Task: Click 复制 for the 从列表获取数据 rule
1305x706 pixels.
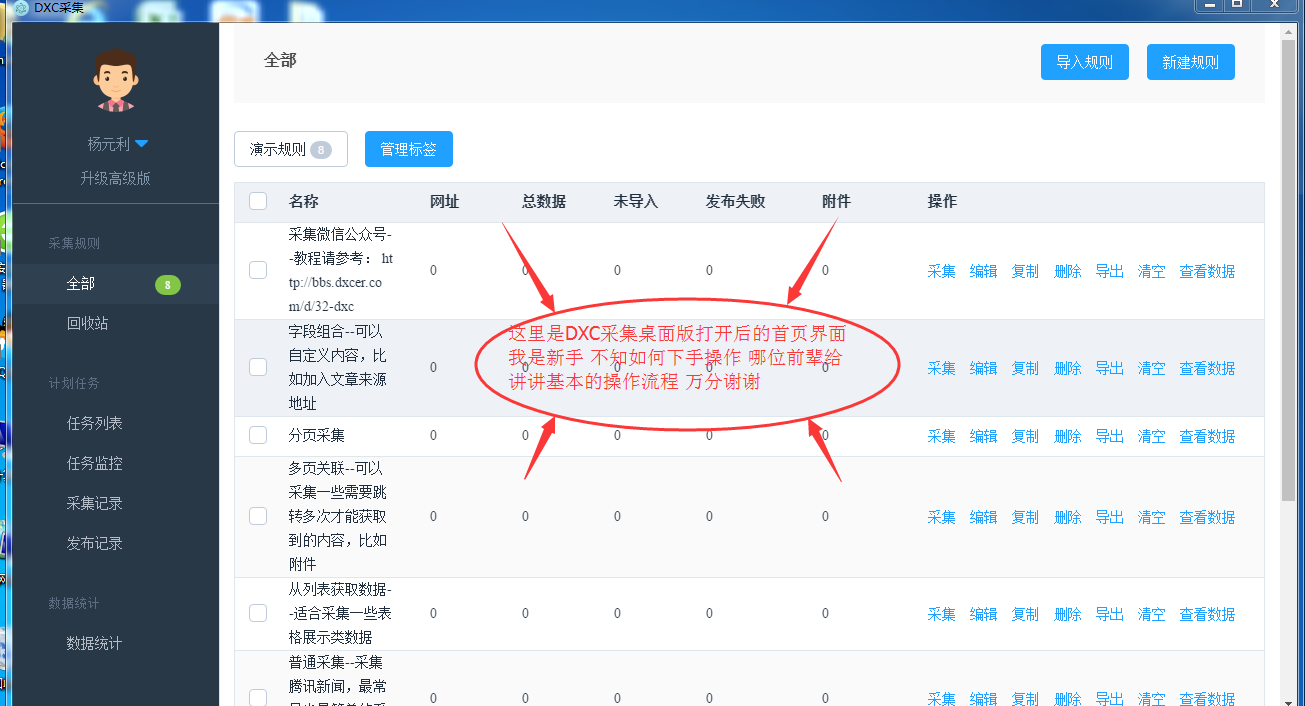Action: (x=1026, y=614)
